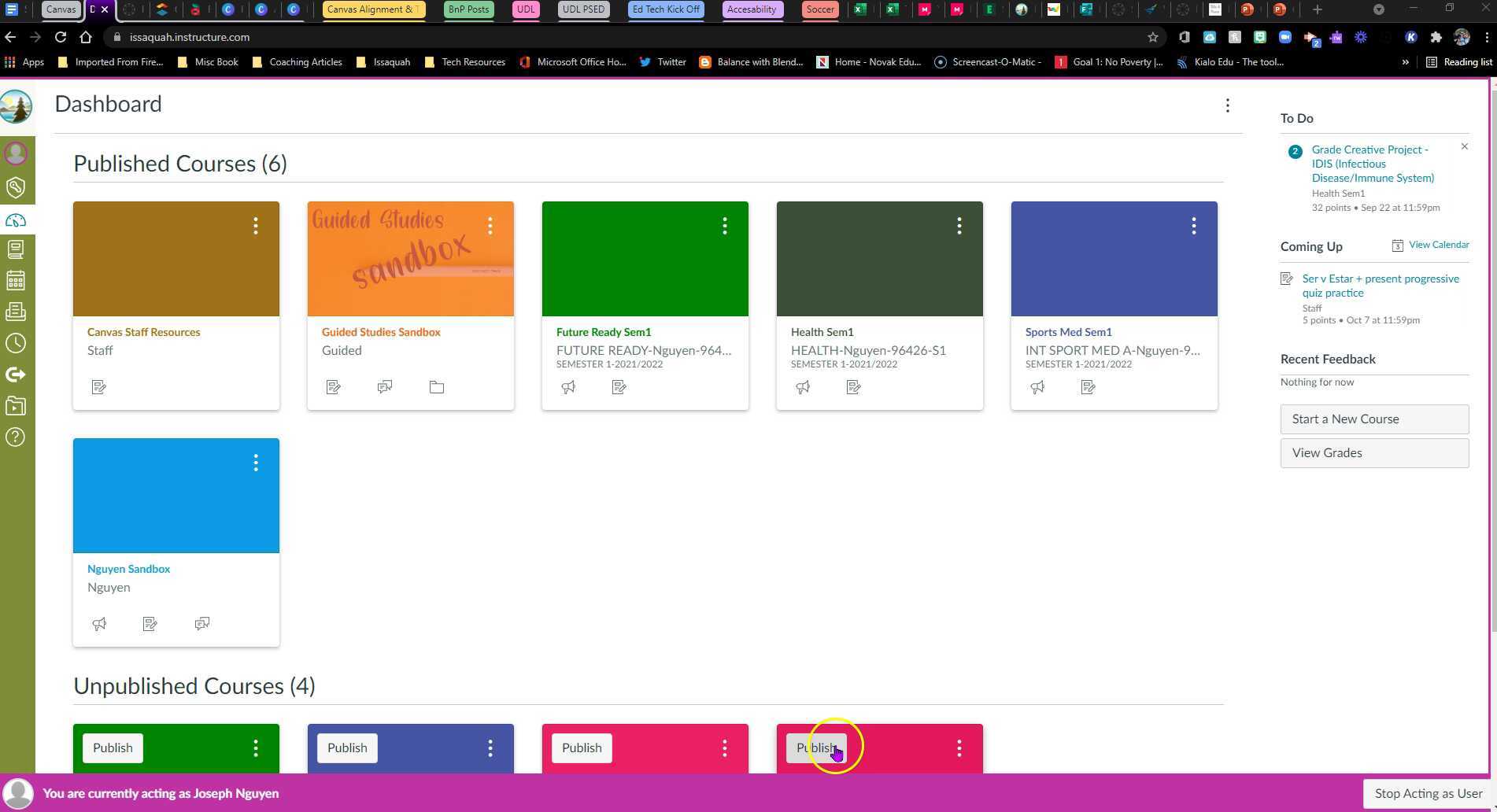The width and height of the screenshot is (1497, 812).
Task: Open Files folder icon on Guided Studies Sandbox
Action: tap(437, 387)
